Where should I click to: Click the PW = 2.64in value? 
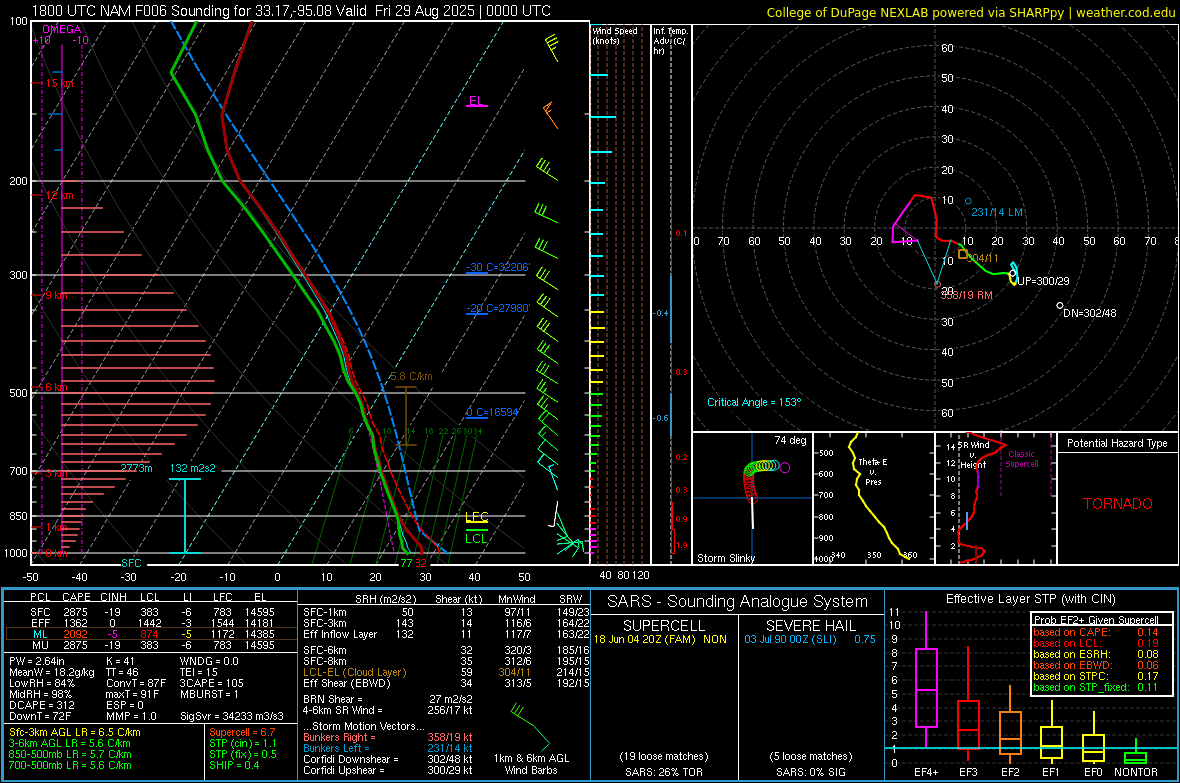[39, 661]
